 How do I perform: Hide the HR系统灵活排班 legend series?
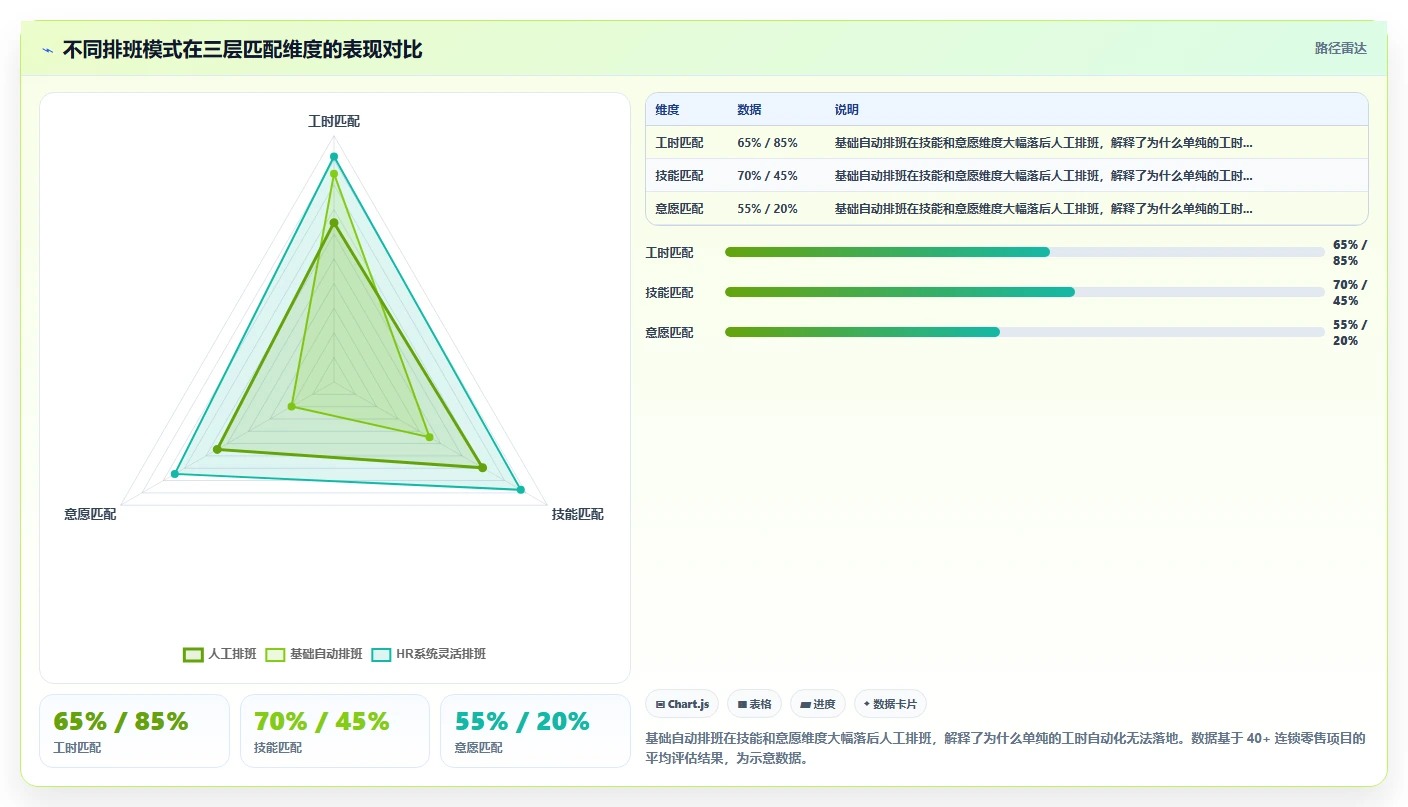pos(429,654)
